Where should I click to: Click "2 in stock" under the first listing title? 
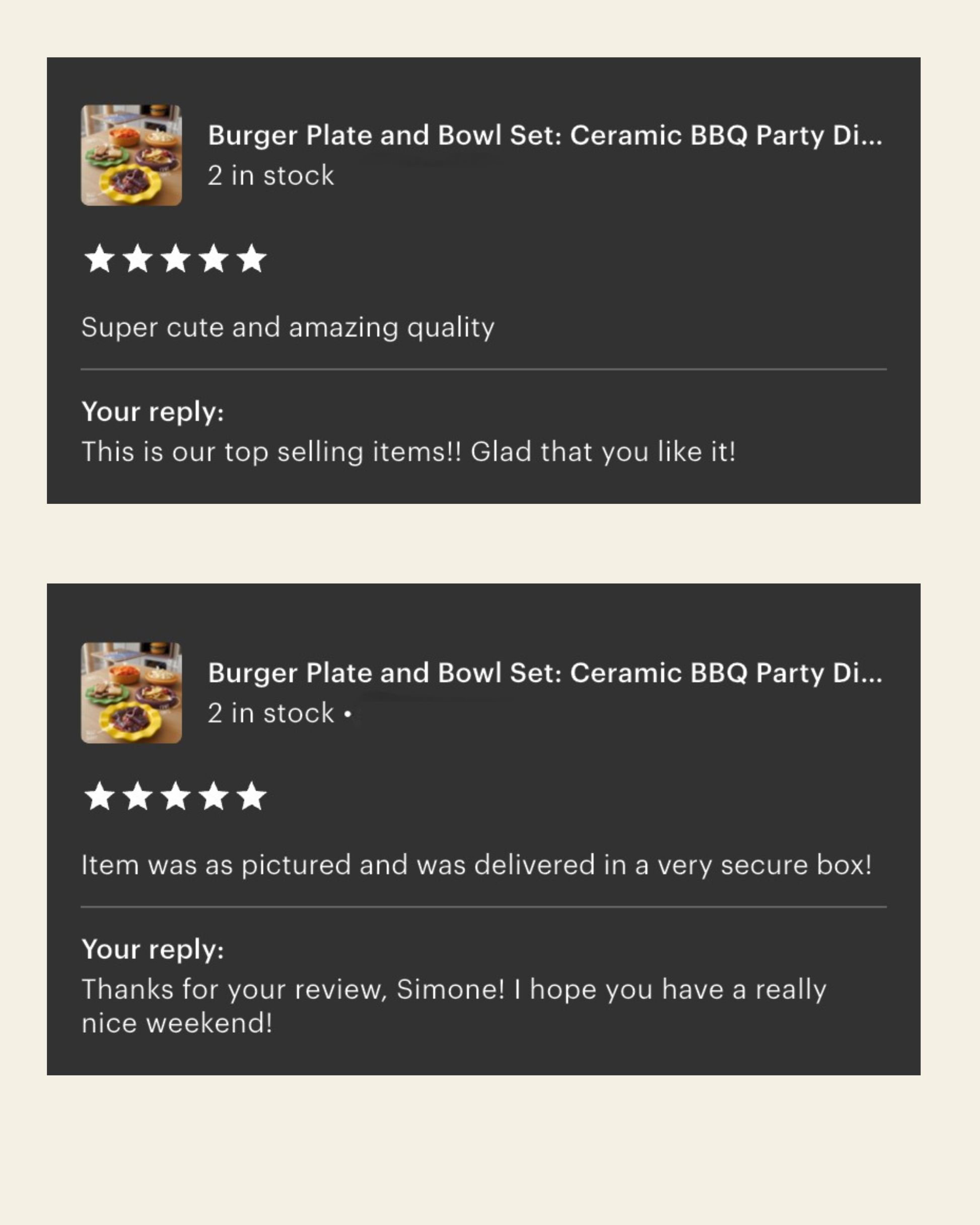click(270, 176)
